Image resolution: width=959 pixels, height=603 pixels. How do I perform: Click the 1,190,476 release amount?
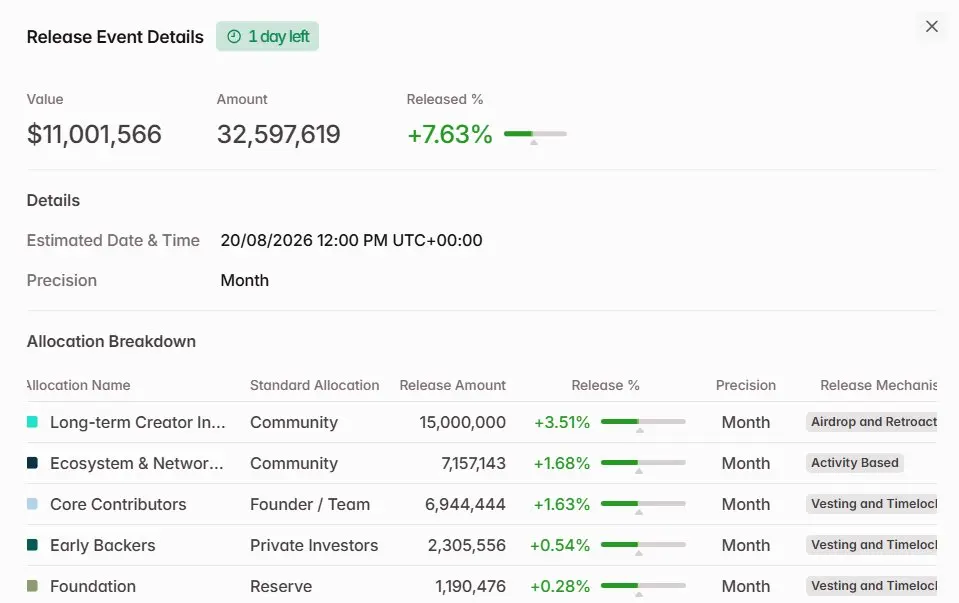[x=470, y=586]
